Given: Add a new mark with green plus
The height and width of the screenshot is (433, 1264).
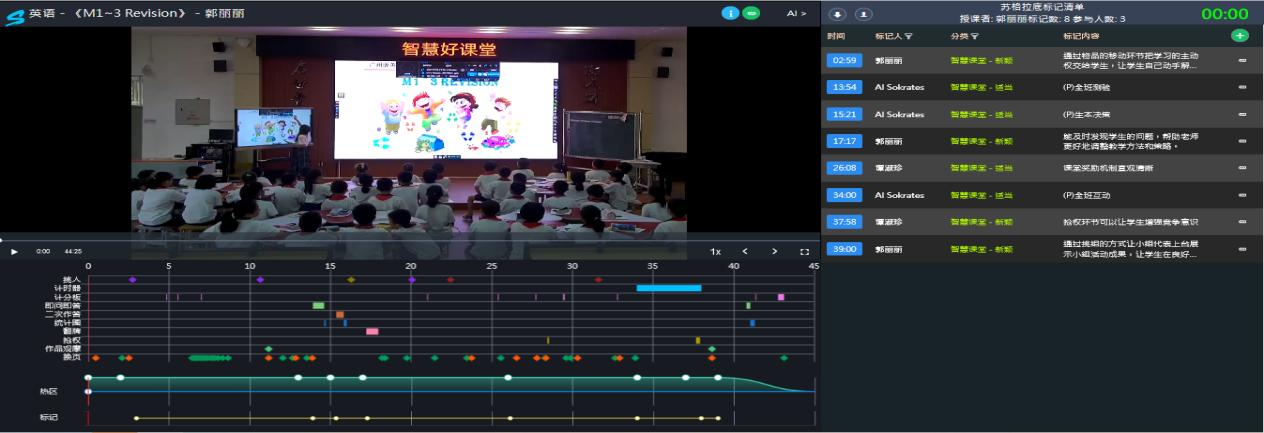Looking at the screenshot, I should click(x=1240, y=36).
